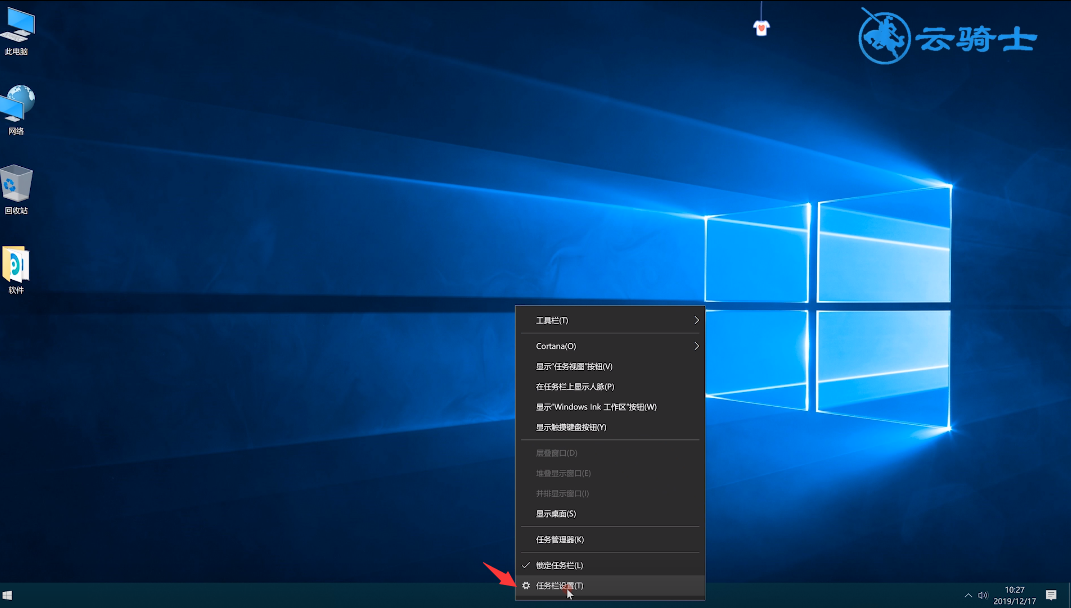Toggle 显示触摸键盘按钮(Y) option
The width and height of the screenshot is (1071, 608).
[x=611, y=428]
